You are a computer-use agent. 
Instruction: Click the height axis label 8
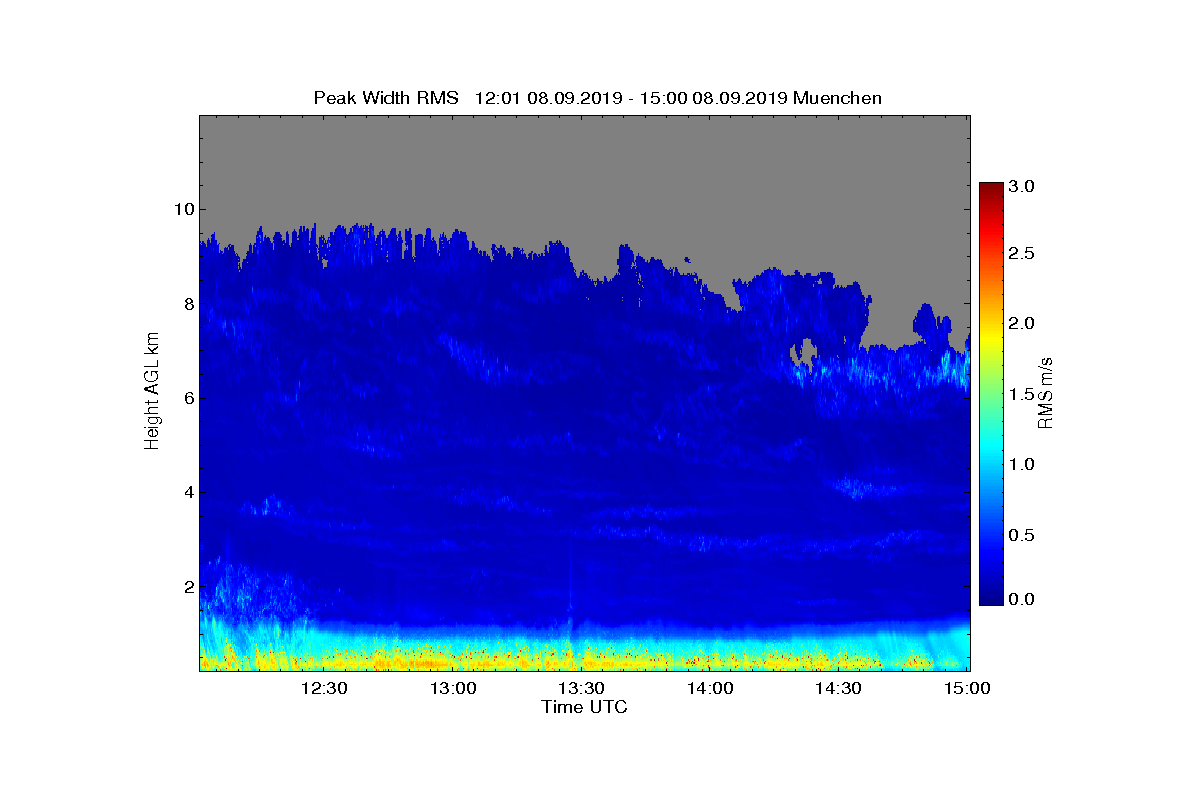(188, 303)
